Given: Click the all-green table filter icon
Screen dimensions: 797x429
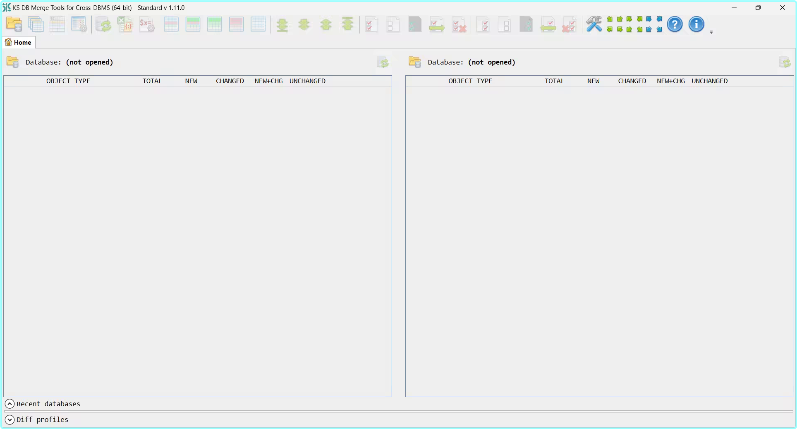Looking at the screenshot, I should coord(214,24).
